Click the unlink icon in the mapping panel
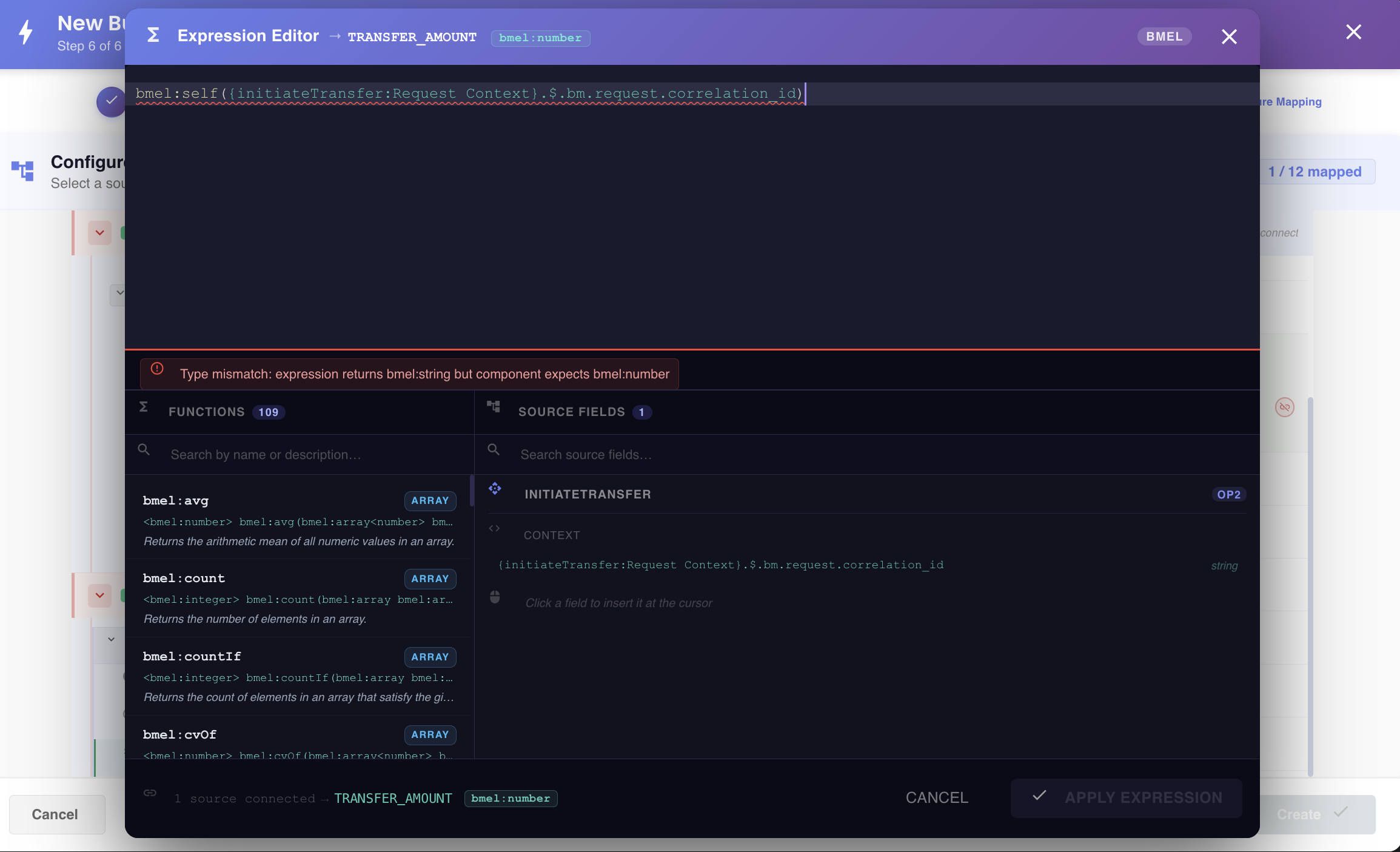1400x852 pixels. click(1284, 407)
